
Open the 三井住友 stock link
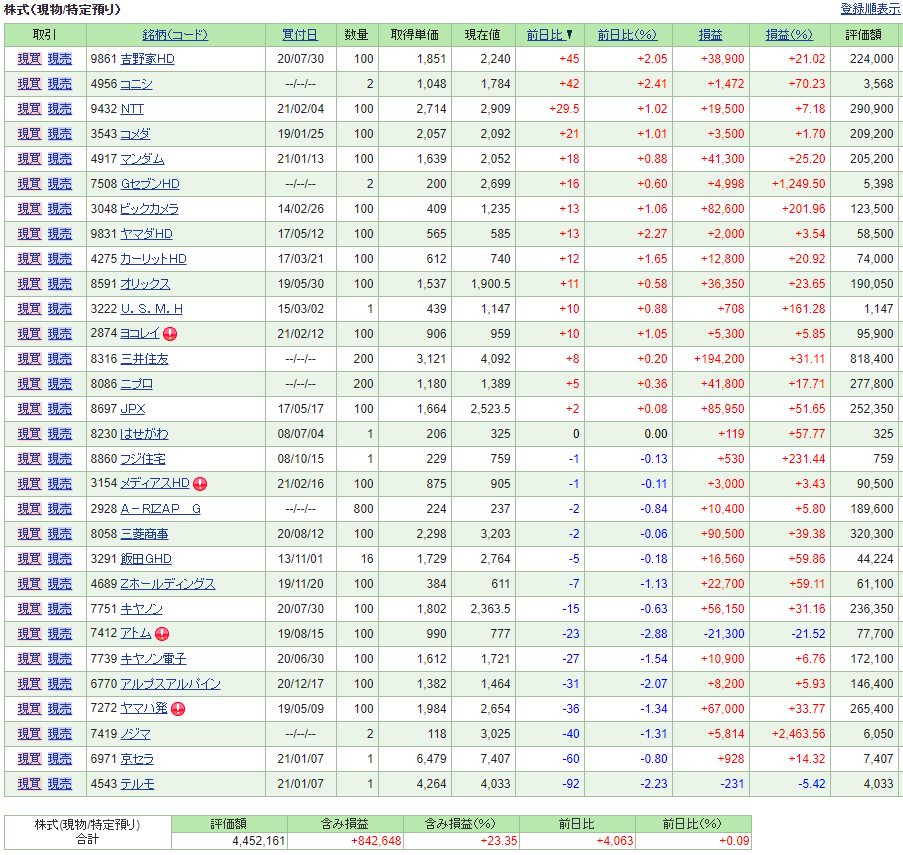pyautogui.click(x=145, y=359)
